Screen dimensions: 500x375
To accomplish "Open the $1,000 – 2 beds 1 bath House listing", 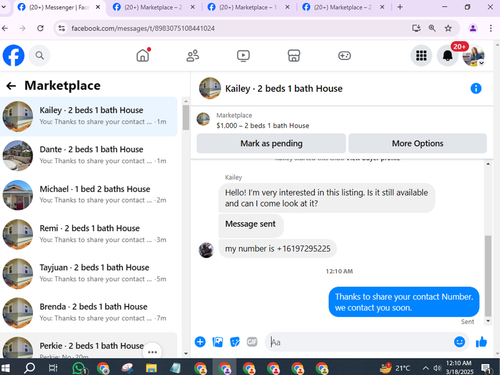I will [263, 126].
